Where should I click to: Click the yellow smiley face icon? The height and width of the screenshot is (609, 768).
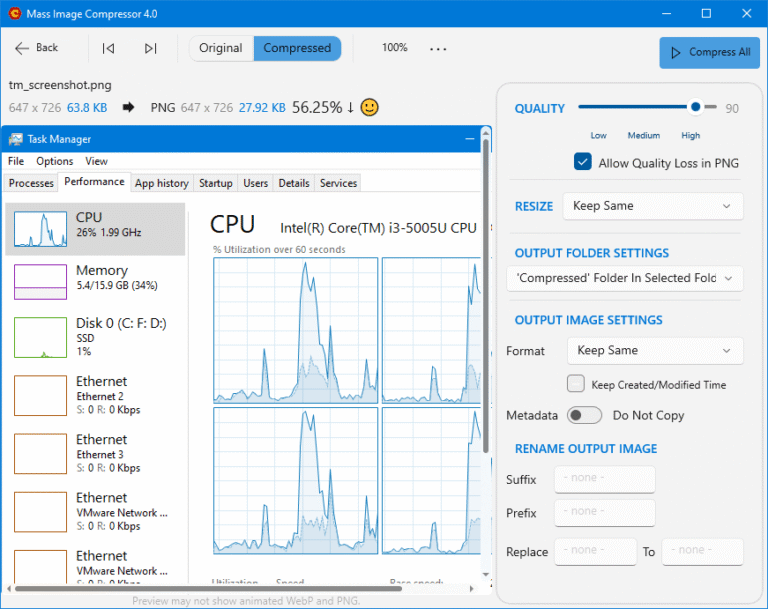click(369, 107)
